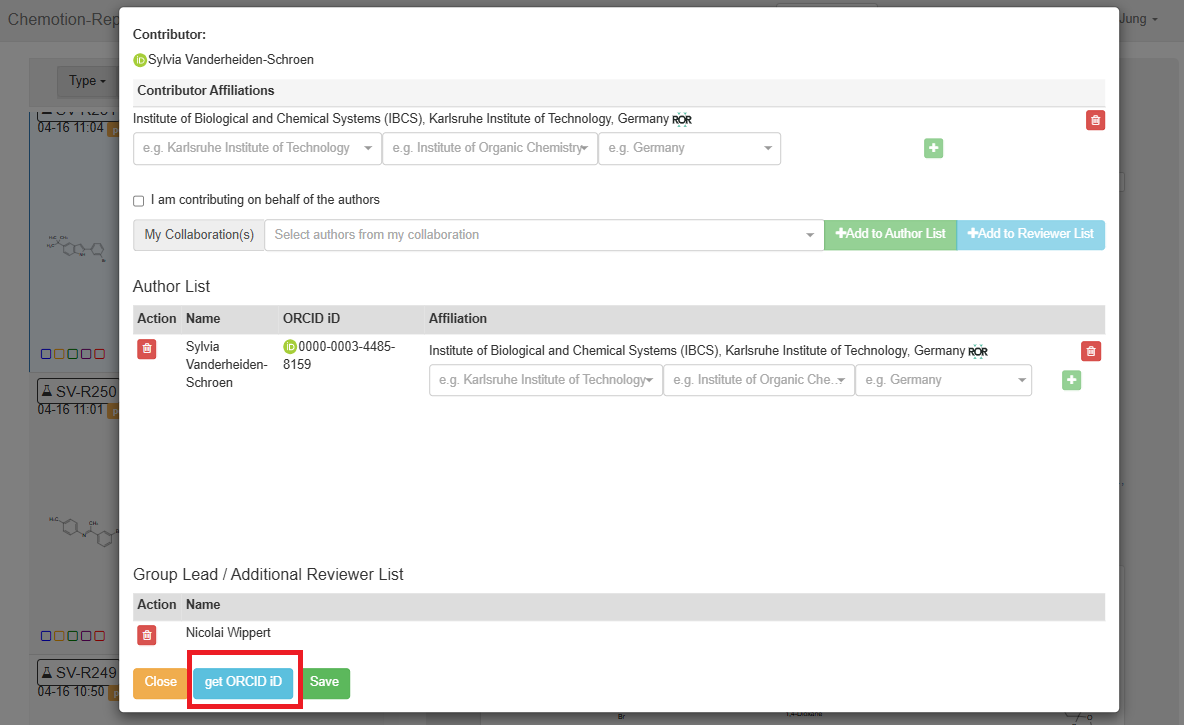The height and width of the screenshot is (725, 1184).
Task: Check 'I am contributing on behalf of authors'
Action: point(139,201)
